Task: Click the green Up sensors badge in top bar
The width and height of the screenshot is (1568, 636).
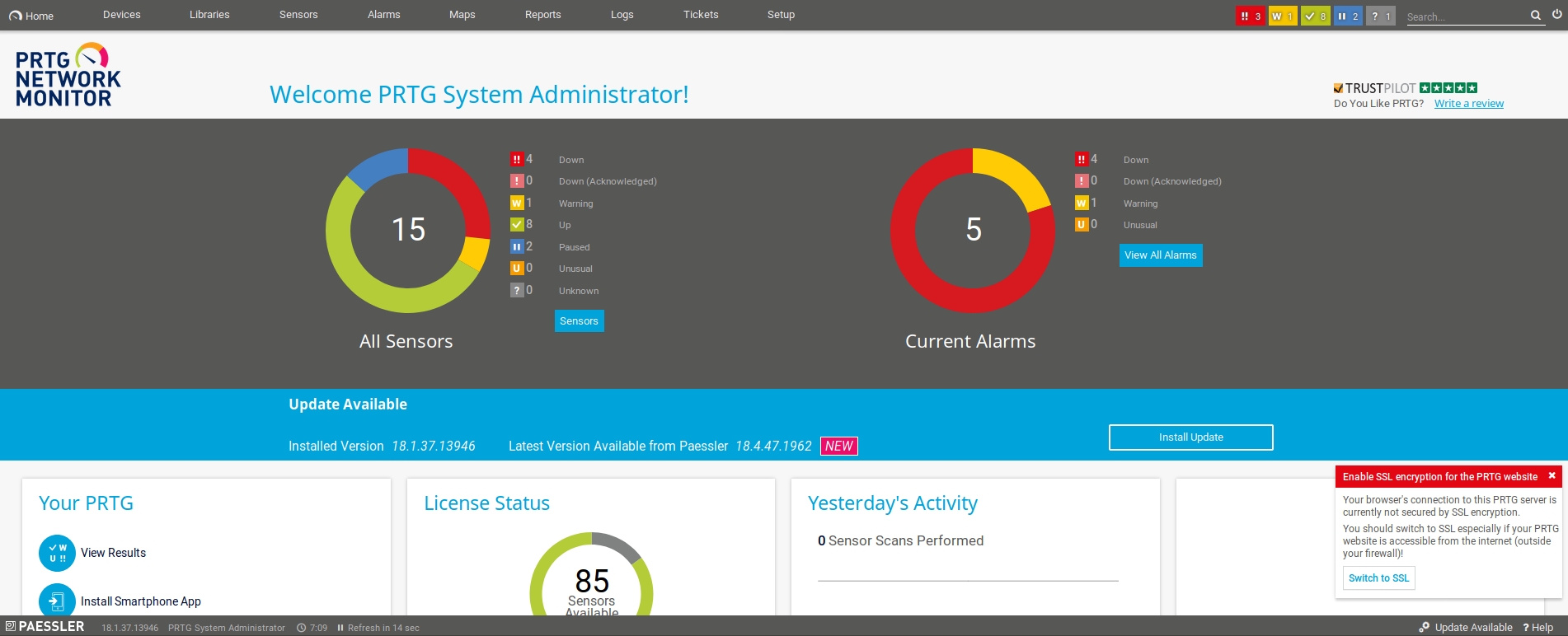Action: (x=1316, y=16)
